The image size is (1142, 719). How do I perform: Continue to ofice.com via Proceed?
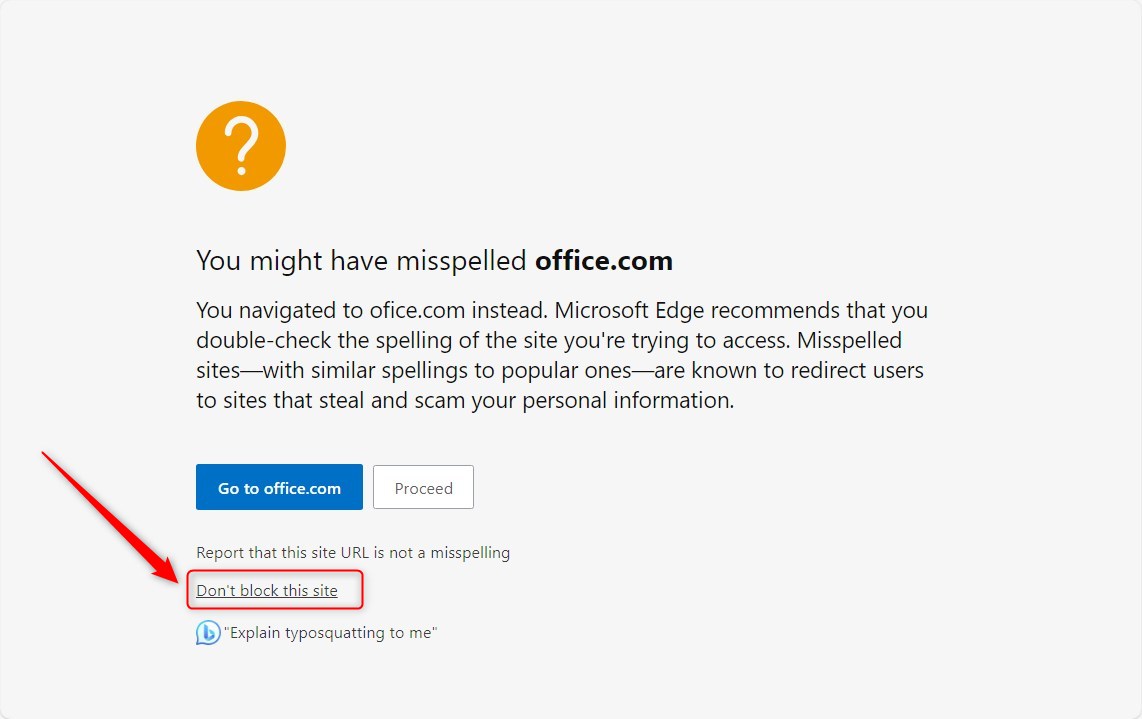423,487
